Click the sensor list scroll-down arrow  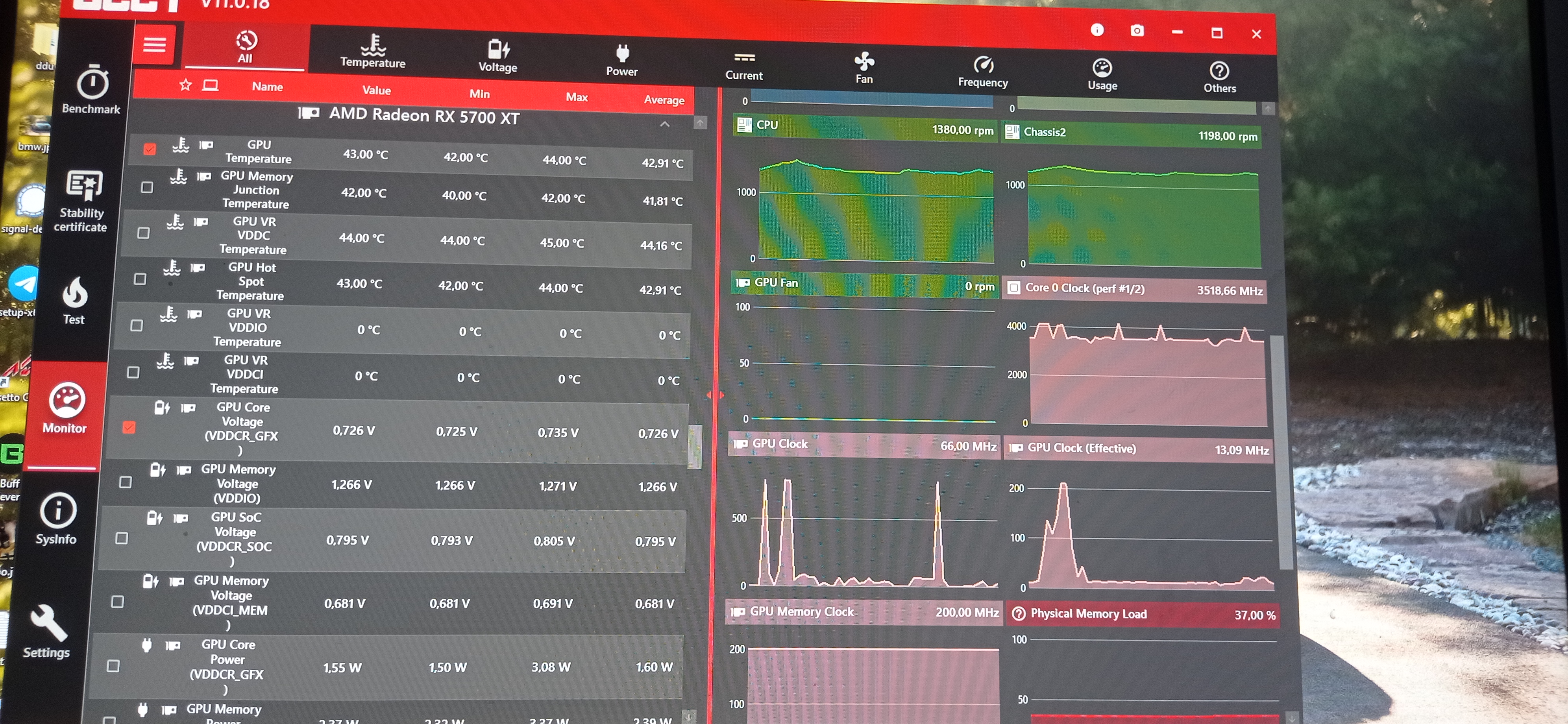click(x=689, y=717)
